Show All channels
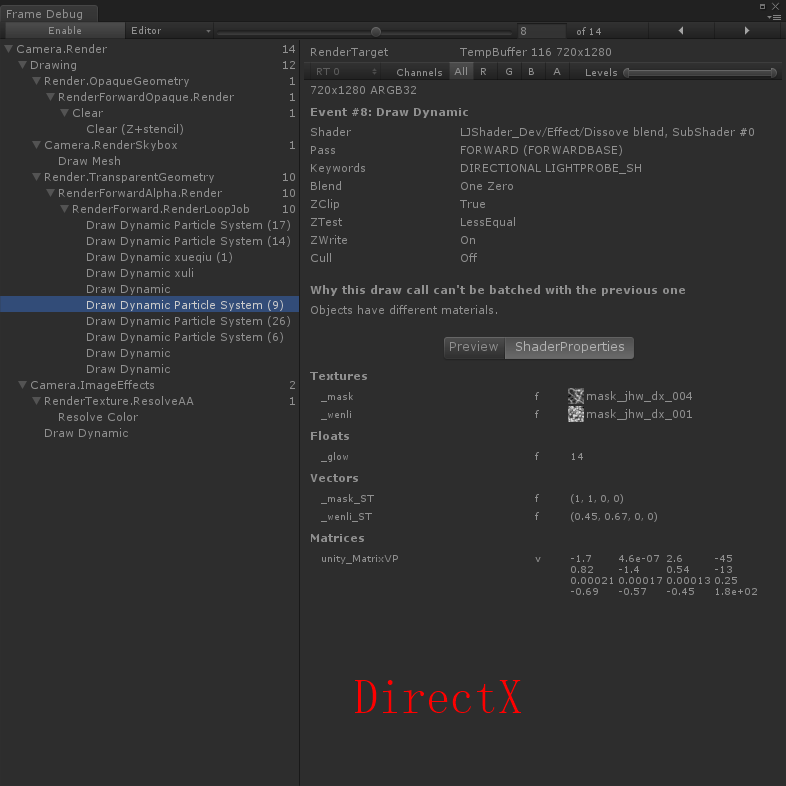Image resolution: width=786 pixels, height=786 pixels. pos(461,72)
